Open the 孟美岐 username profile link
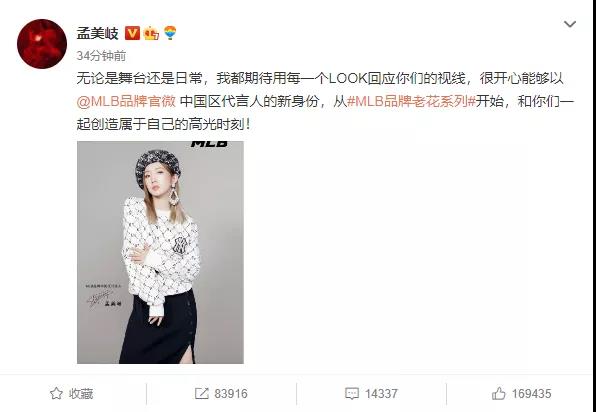Image resolution: width=596 pixels, height=412 pixels. coord(98,33)
